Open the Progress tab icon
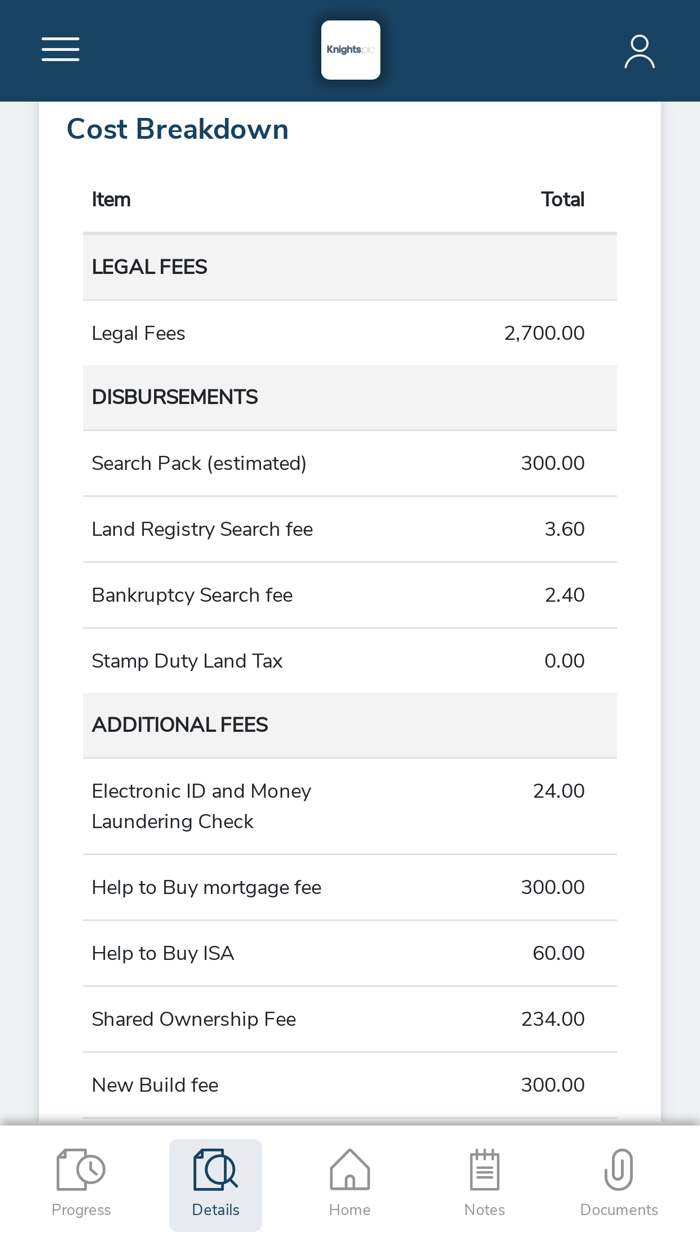 click(x=81, y=1170)
